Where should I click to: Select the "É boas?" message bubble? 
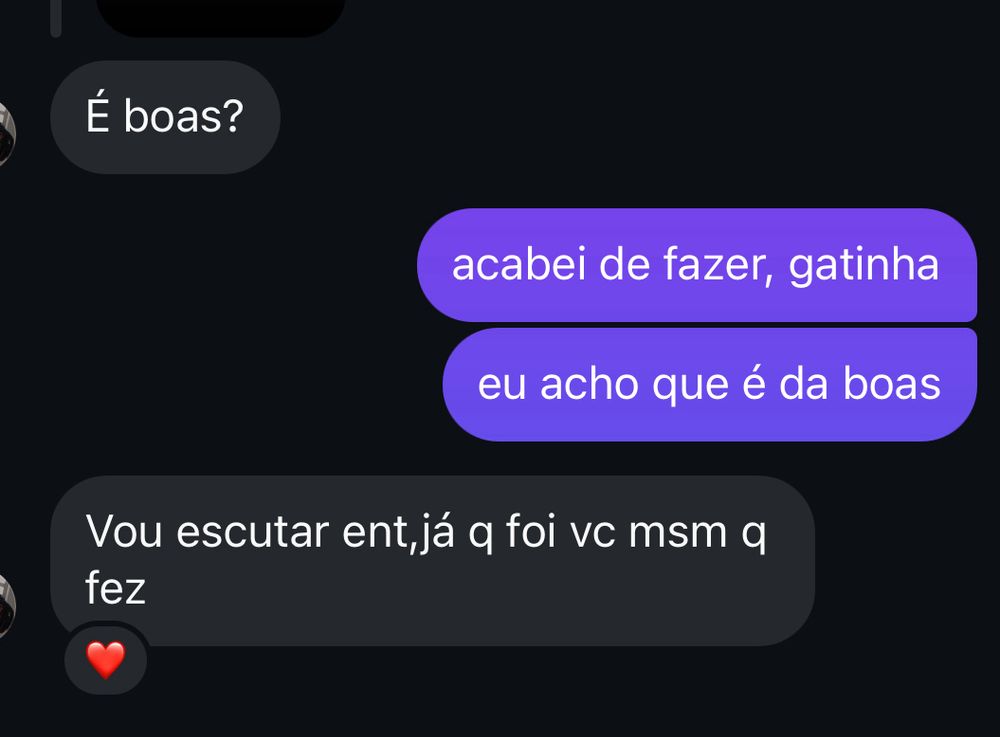pos(165,117)
